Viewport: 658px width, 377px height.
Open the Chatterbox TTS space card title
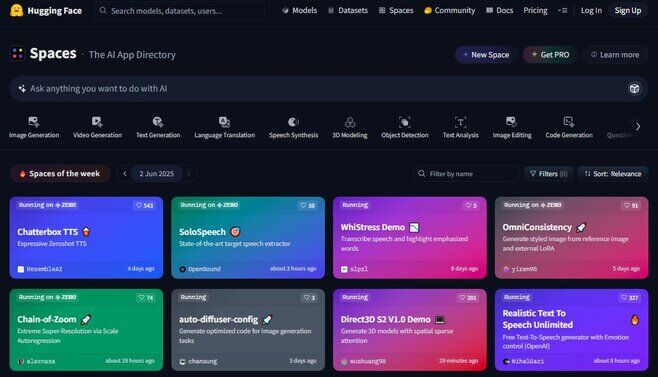pyautogui.click(x=47, y=232)
